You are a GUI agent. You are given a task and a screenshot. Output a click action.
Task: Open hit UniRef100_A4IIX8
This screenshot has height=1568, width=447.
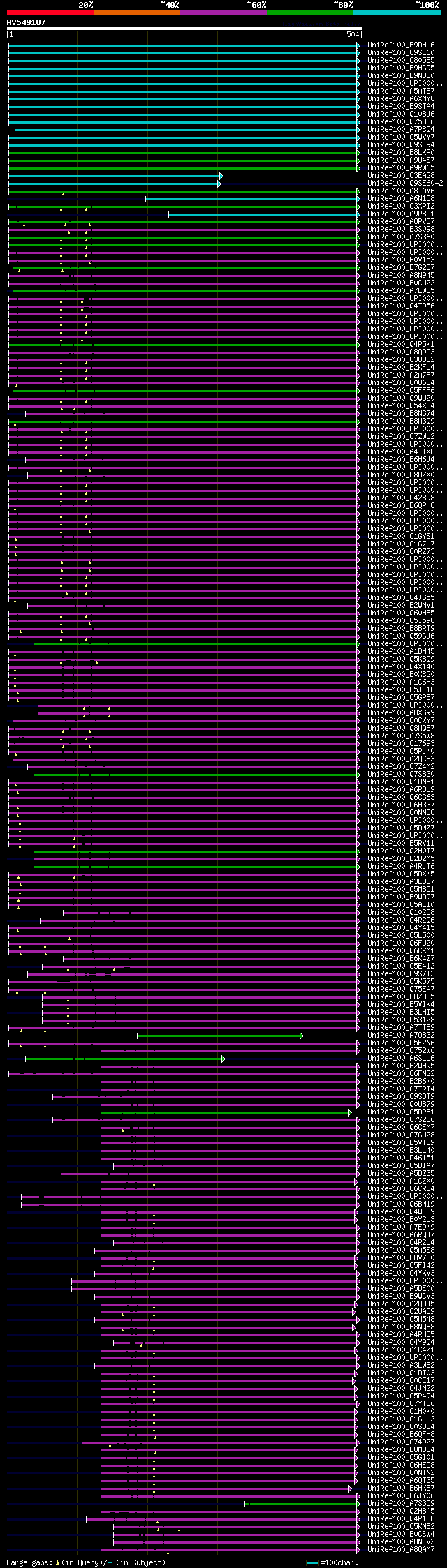pos(401,451)
